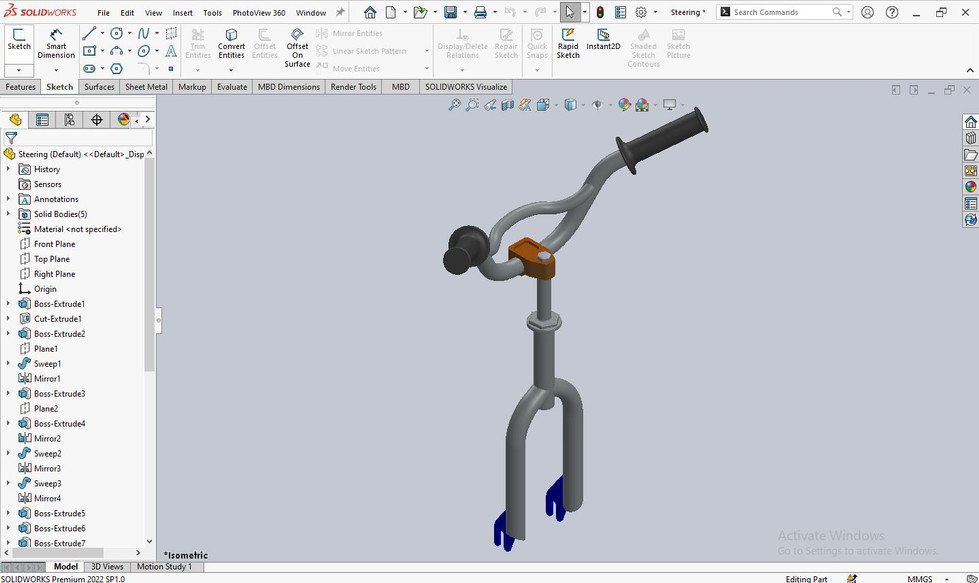Click the Save icon

coord(450,12)
